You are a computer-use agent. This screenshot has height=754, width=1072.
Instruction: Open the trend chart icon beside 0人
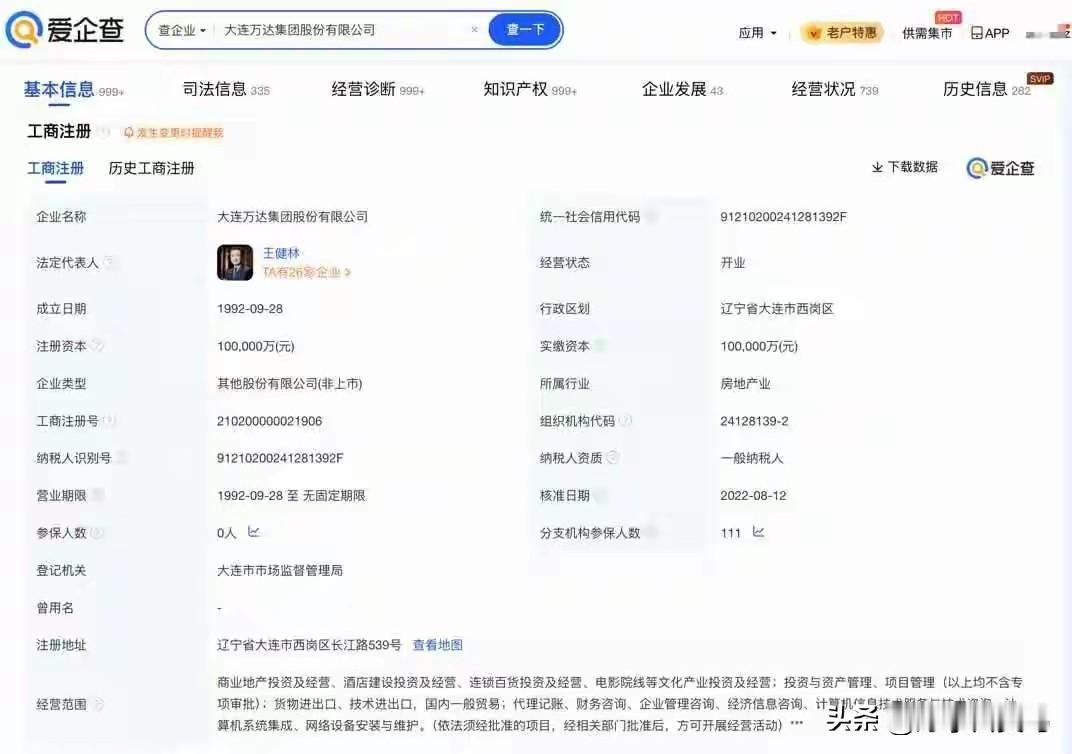(x=254, y=532)
